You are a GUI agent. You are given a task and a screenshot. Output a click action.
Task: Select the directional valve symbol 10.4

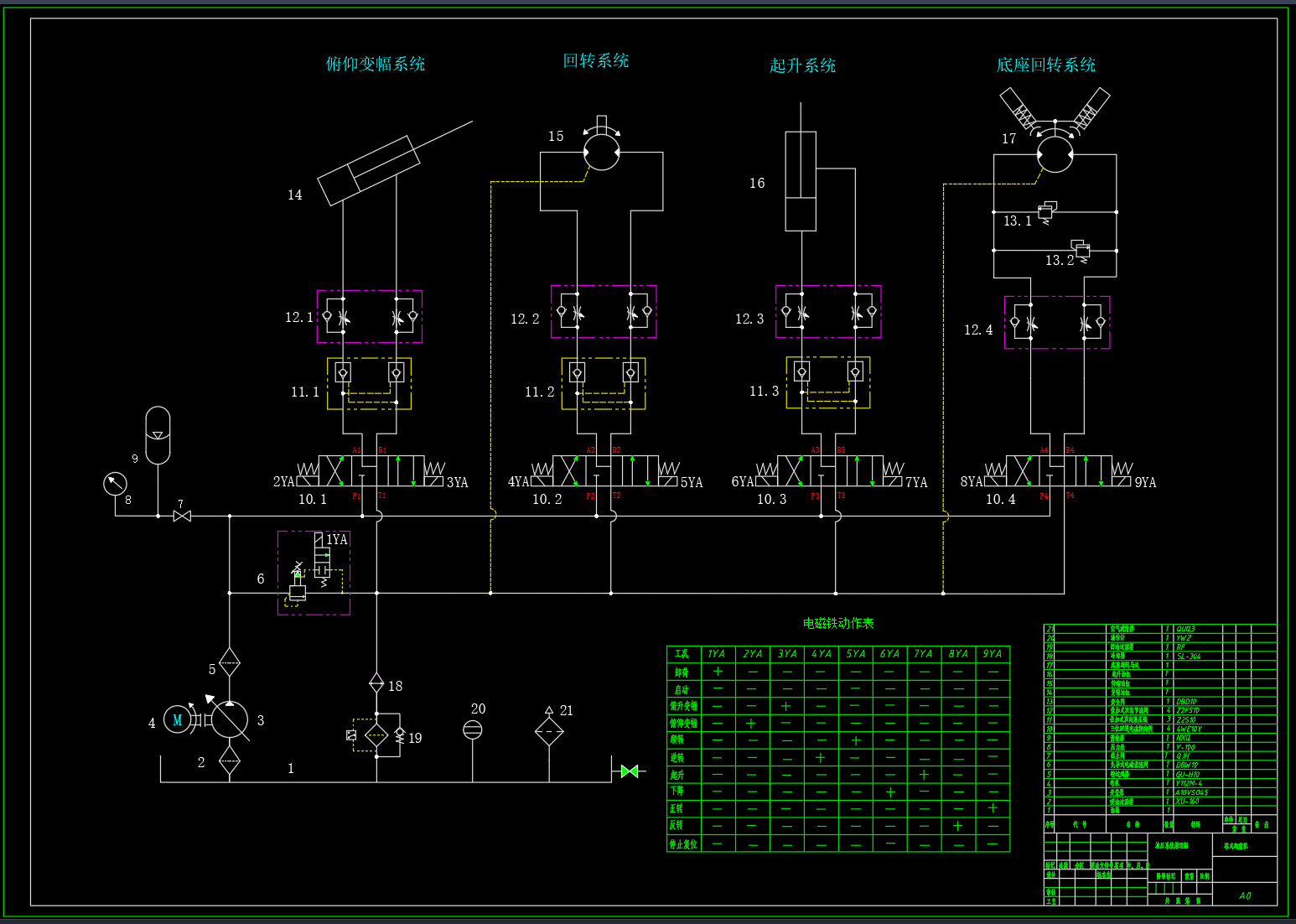[1058, 471]
